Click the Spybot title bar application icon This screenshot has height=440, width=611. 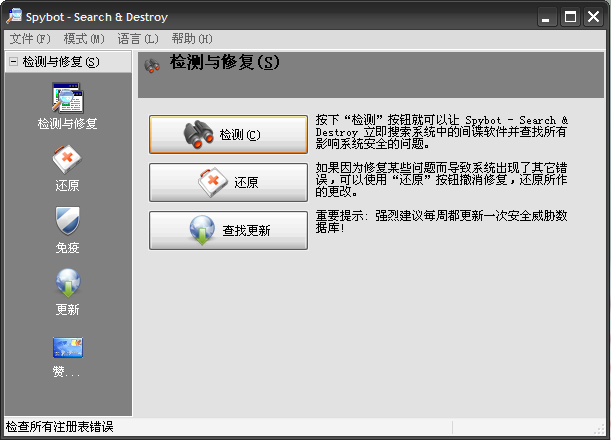pos(14,16)
